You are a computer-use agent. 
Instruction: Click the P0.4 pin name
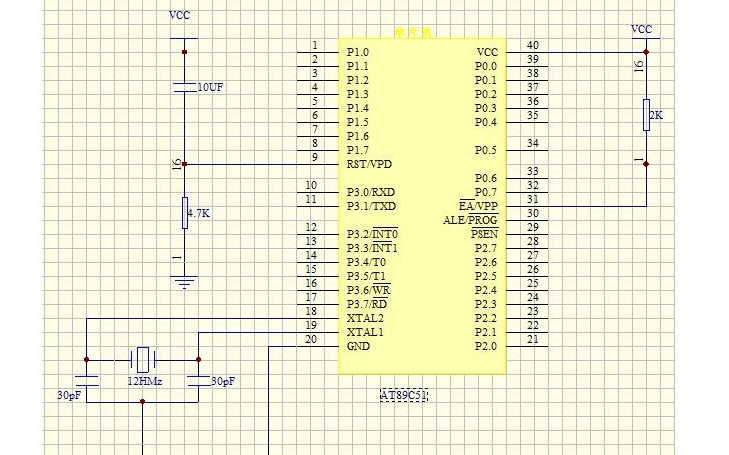486,122
